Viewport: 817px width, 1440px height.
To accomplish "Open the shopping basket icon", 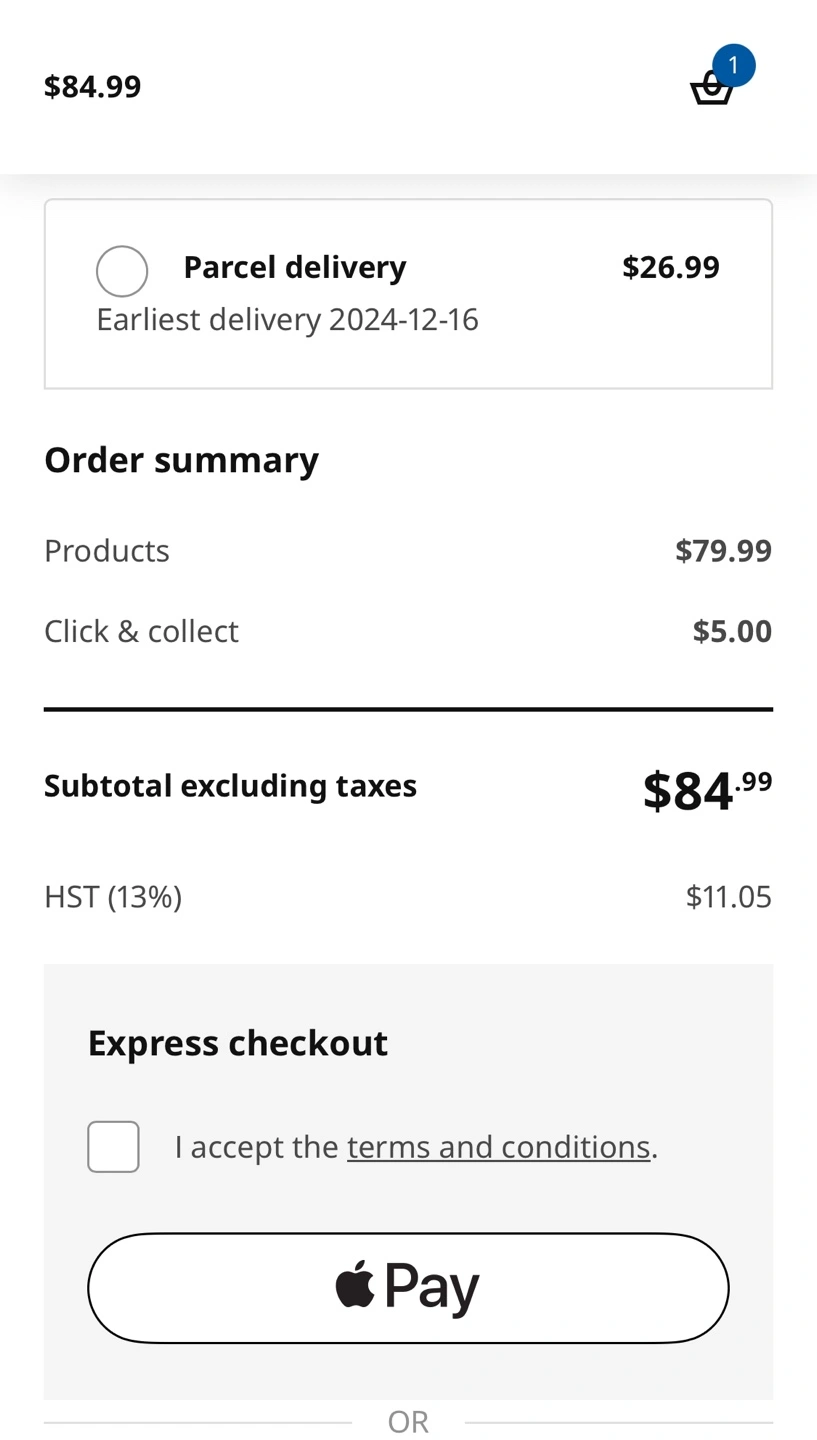I will click(711, 88).
